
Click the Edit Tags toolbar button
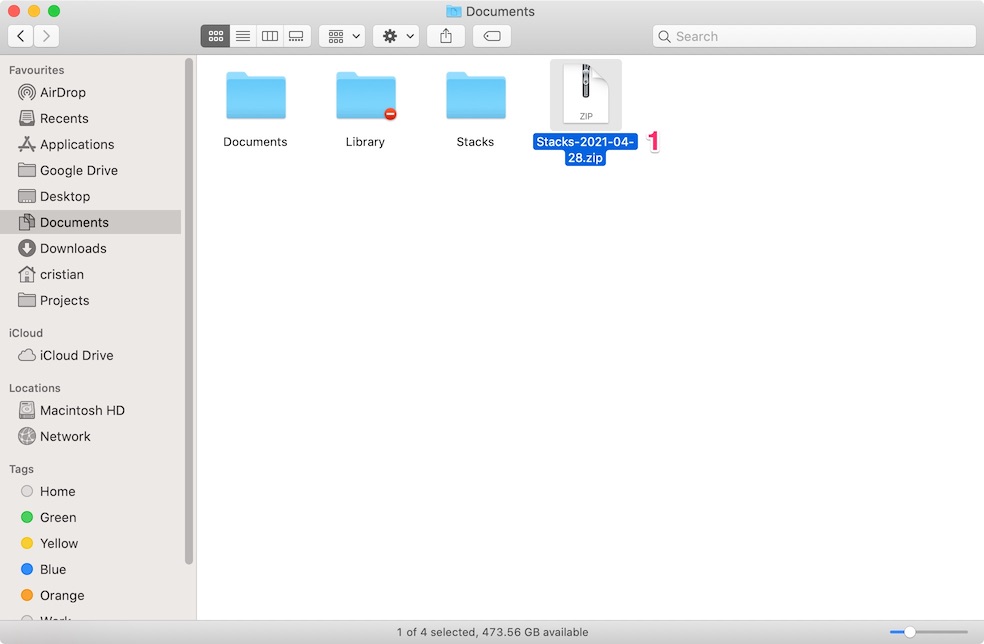click(491, 36)
